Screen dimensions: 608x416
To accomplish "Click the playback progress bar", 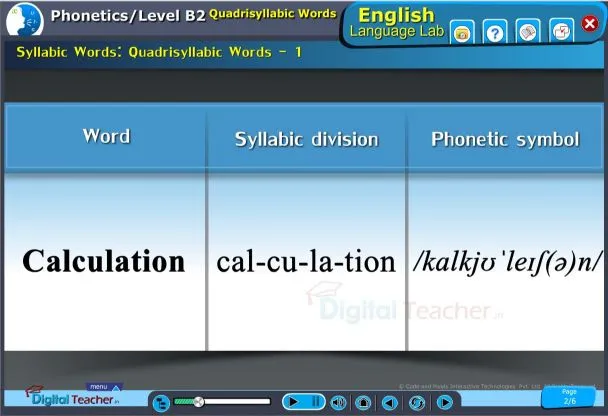I will click(x=222, y=401).
